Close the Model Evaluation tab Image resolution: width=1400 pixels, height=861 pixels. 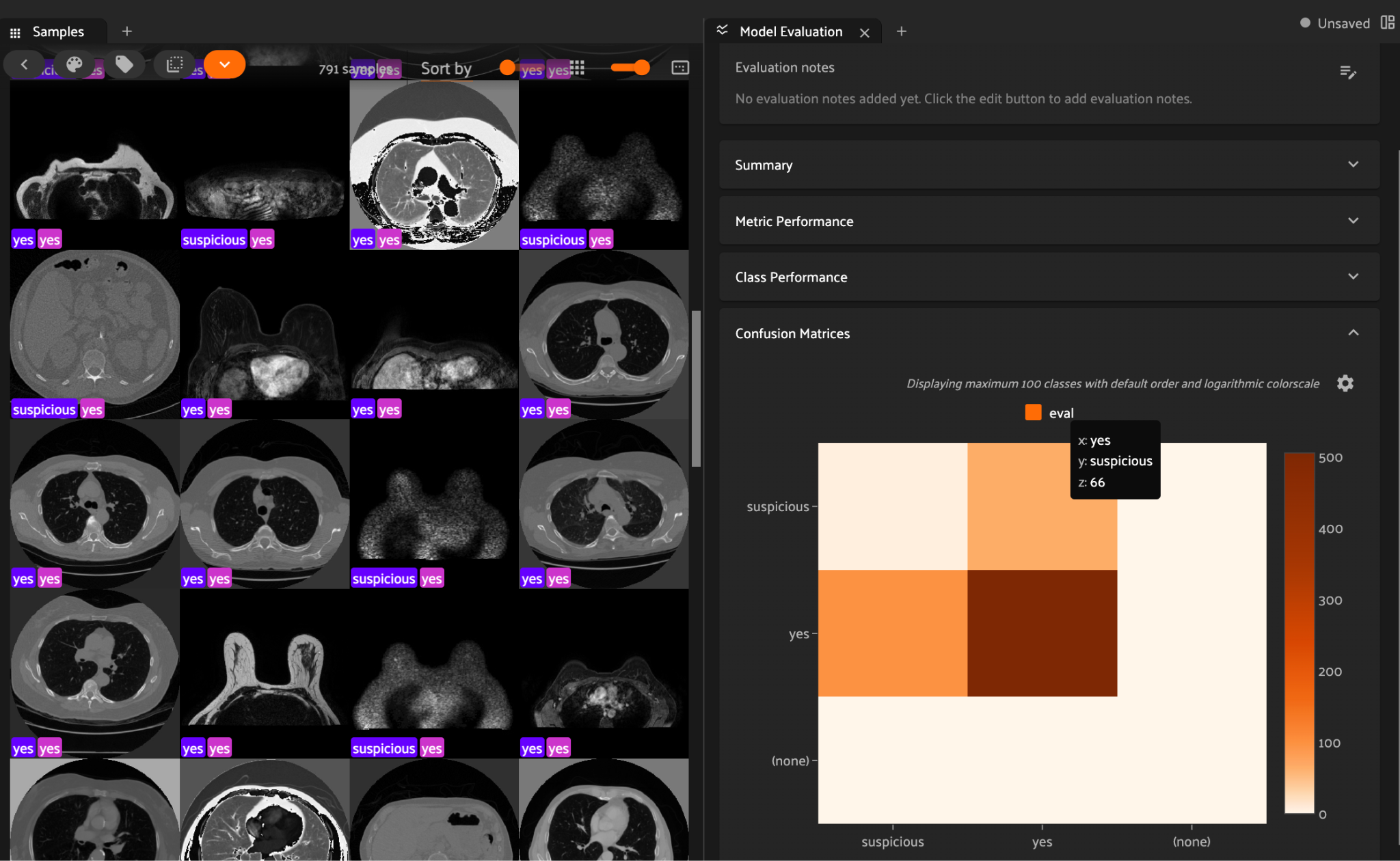pos(865,33)
